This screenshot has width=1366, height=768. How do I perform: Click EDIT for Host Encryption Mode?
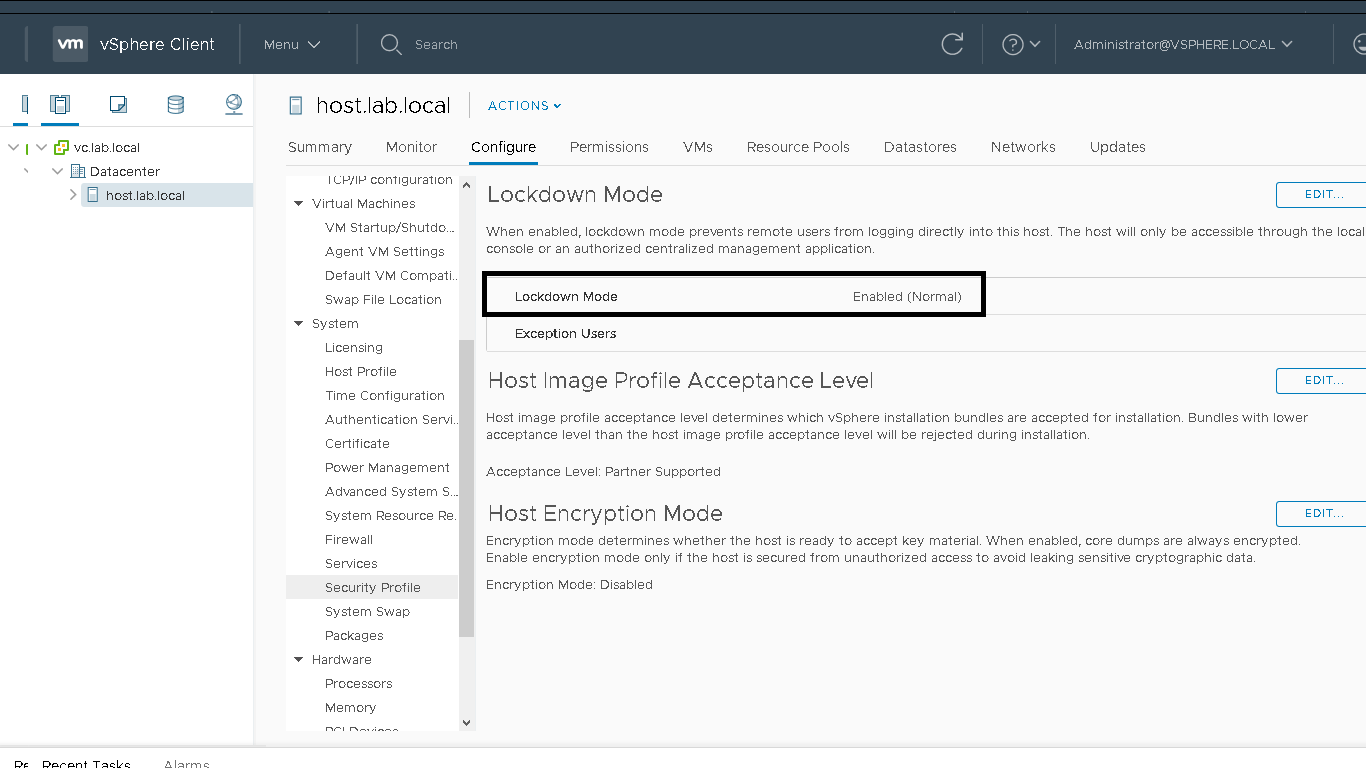(1322, 513)
